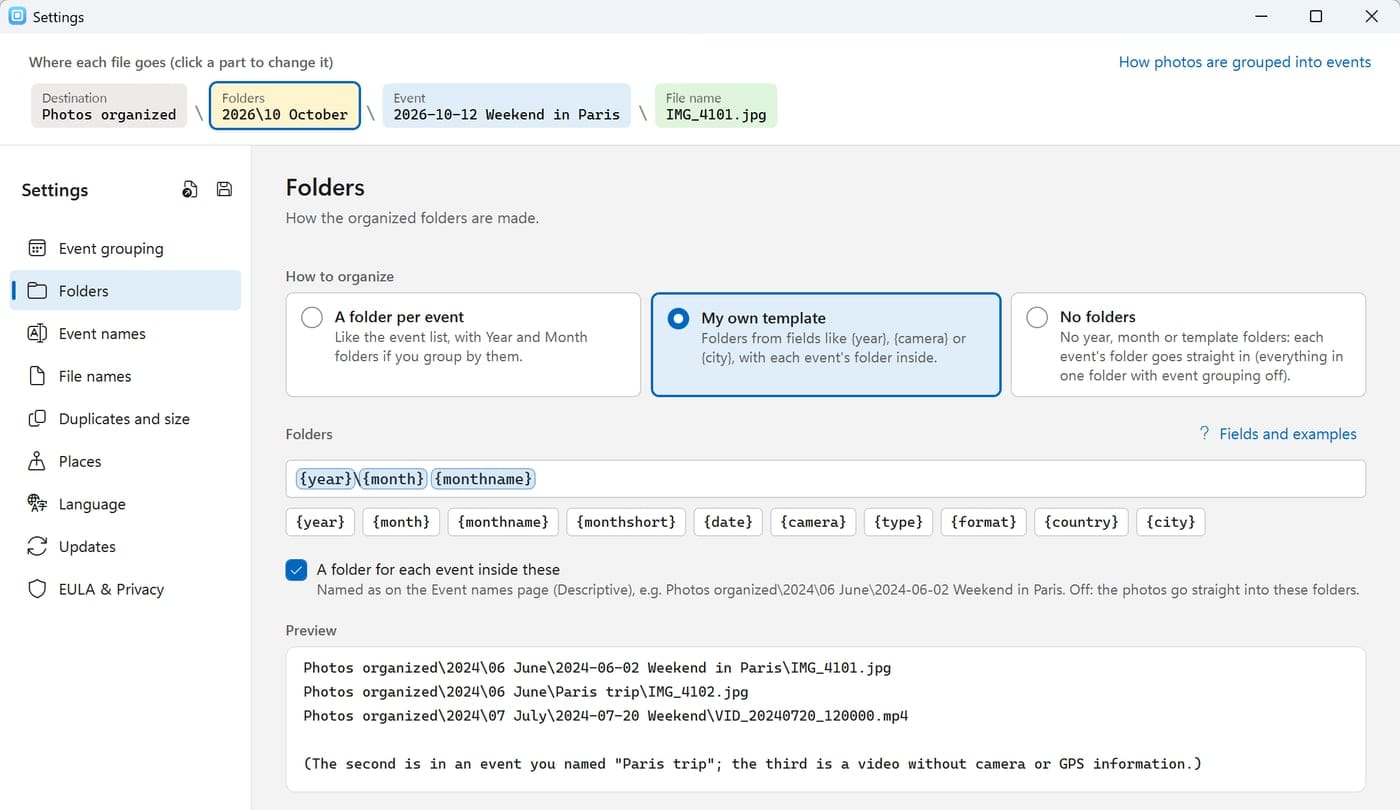Uncheck 'A folder for each event inside these'
Screen dimensions: 1400x810
[296, 570]
